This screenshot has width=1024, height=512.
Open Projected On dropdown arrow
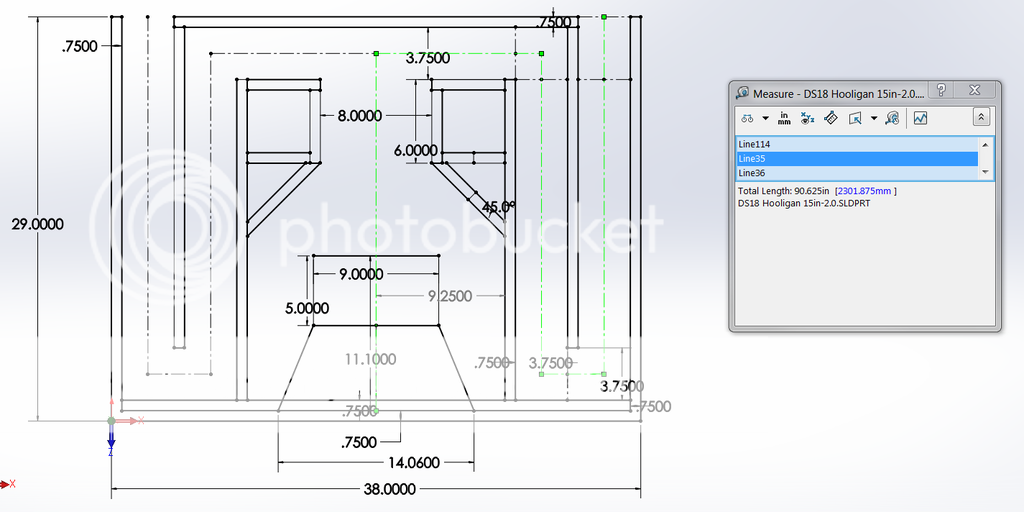(x=873, y=118)
